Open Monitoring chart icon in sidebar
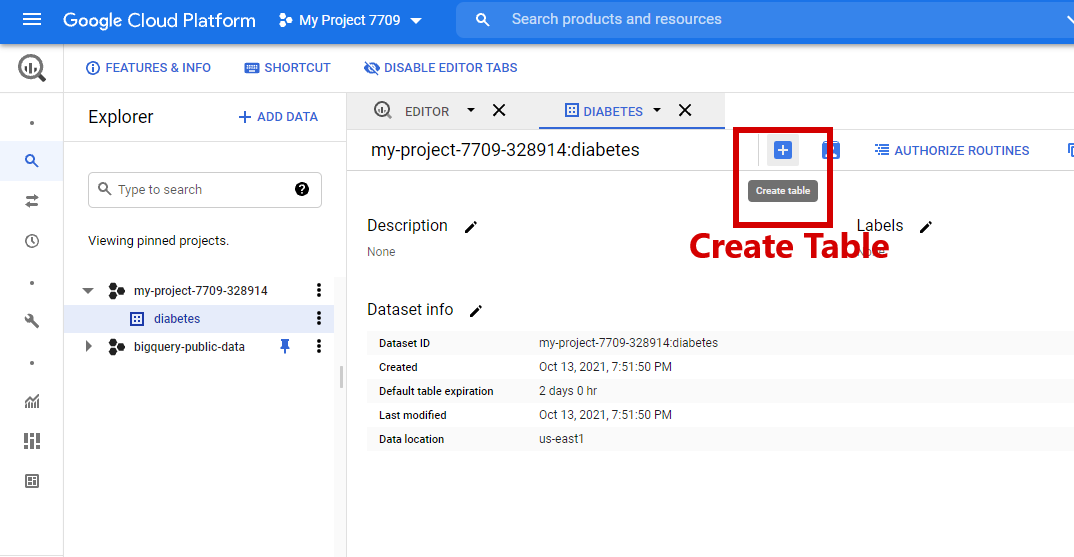The height and width of the screenshot is (557, 1074). coord(32,401)
